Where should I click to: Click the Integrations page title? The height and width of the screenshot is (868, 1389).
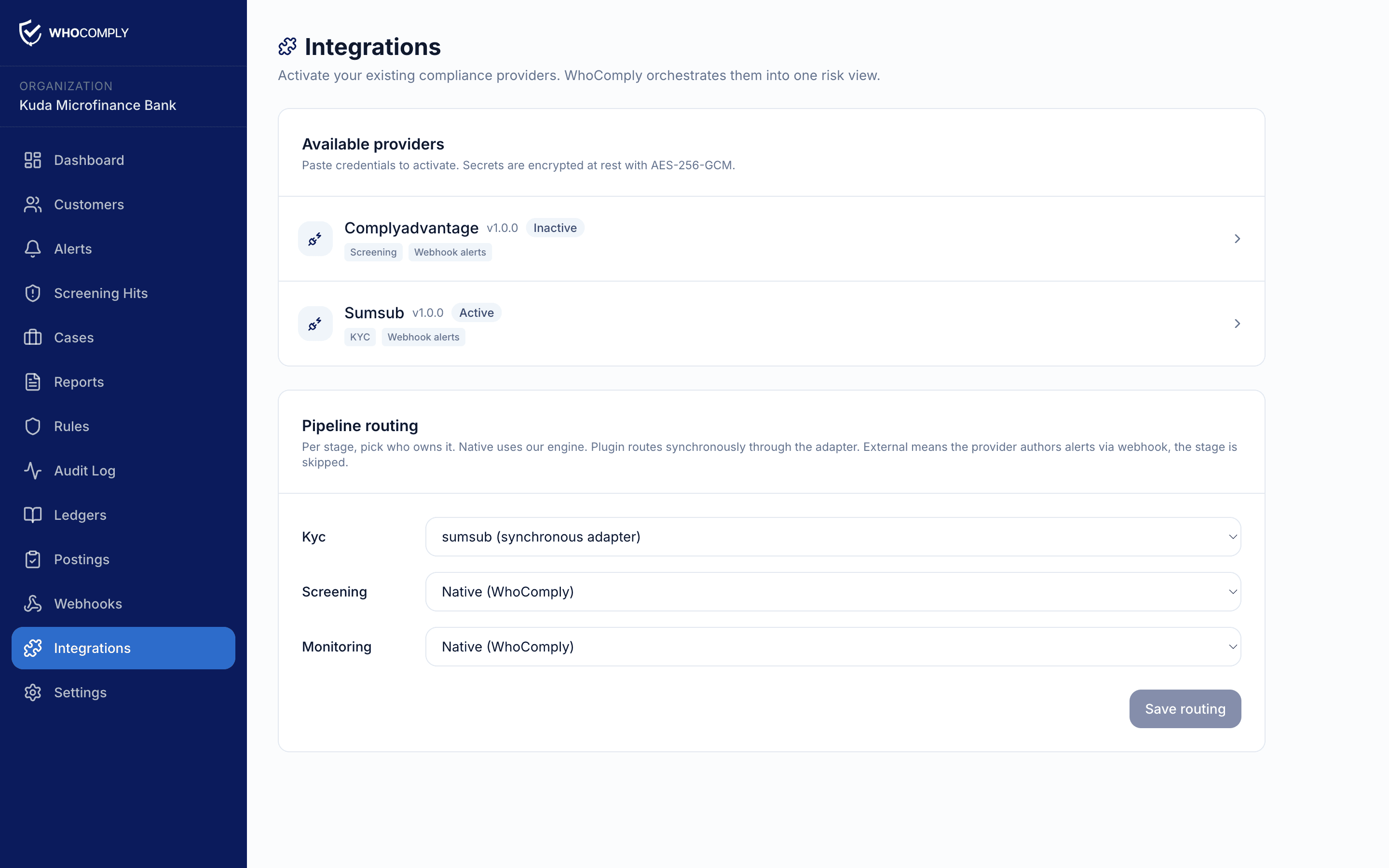pos(372,46)
